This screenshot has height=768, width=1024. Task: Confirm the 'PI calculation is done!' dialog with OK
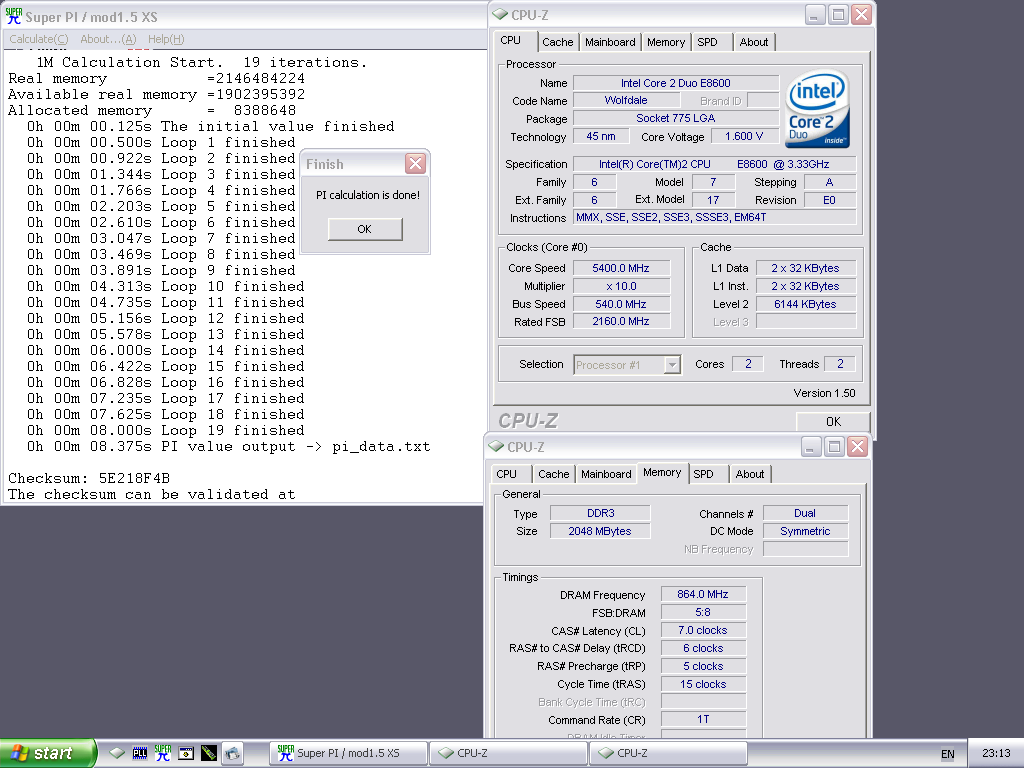click(364, 229)
